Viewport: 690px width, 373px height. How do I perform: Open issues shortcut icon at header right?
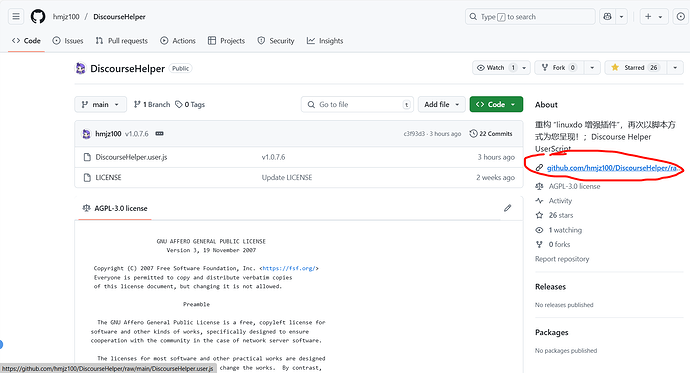(x=681, y=17)
